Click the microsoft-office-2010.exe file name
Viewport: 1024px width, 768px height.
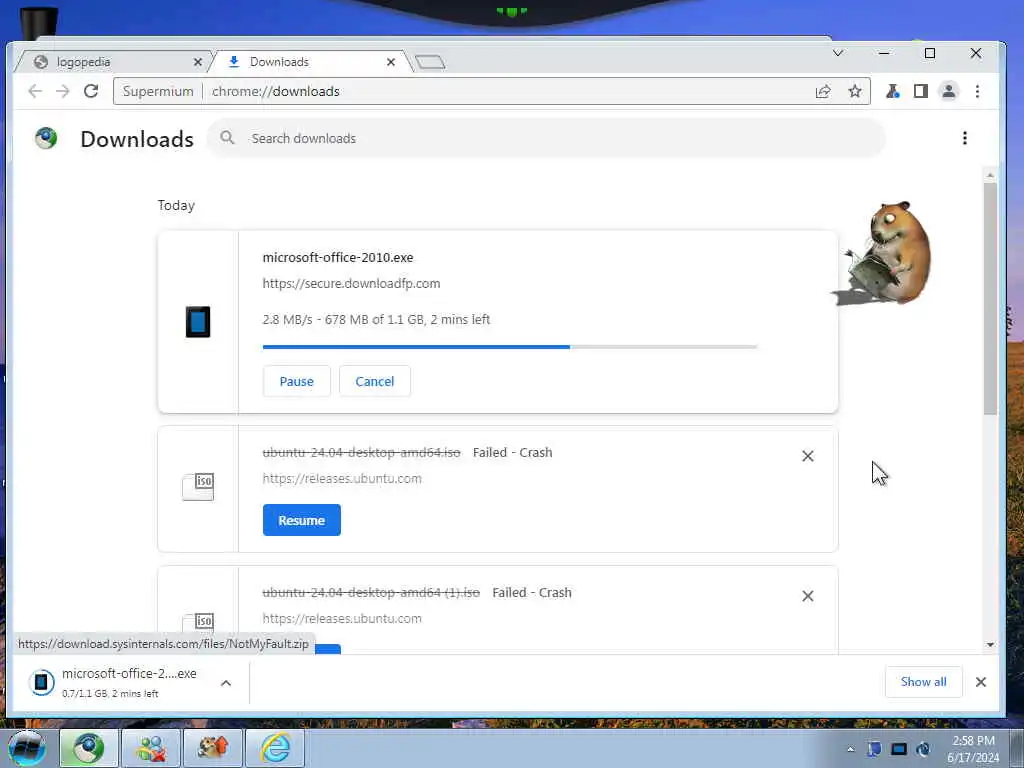click(x=338, y=257)
